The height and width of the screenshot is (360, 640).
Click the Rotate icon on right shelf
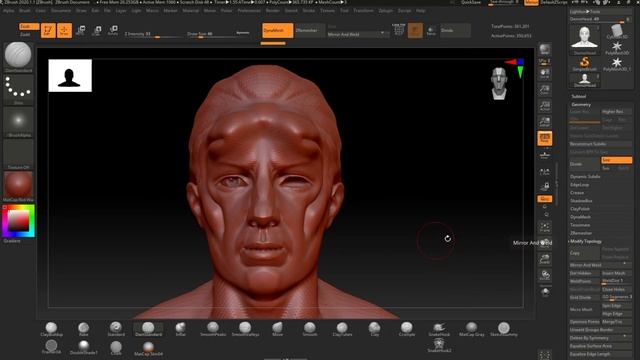pos(544,276)
